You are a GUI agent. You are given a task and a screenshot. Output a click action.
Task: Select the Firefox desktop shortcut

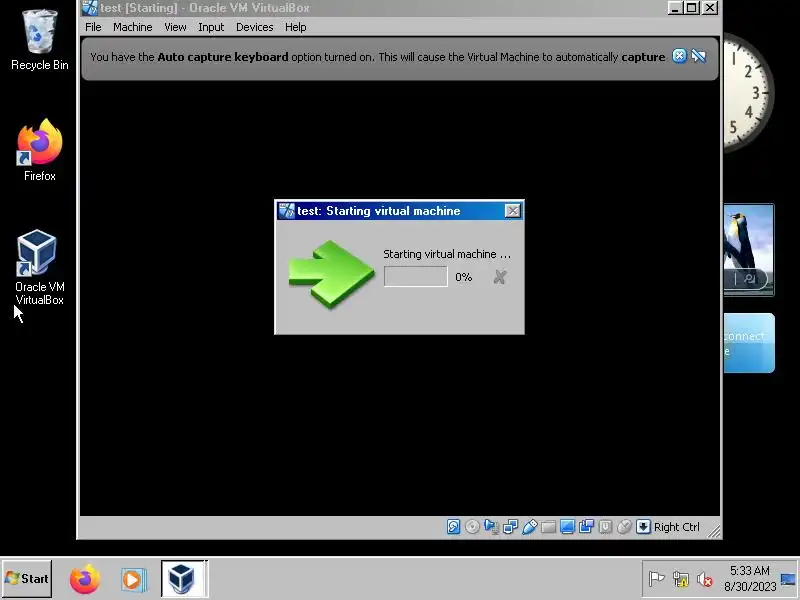point(40,150)
